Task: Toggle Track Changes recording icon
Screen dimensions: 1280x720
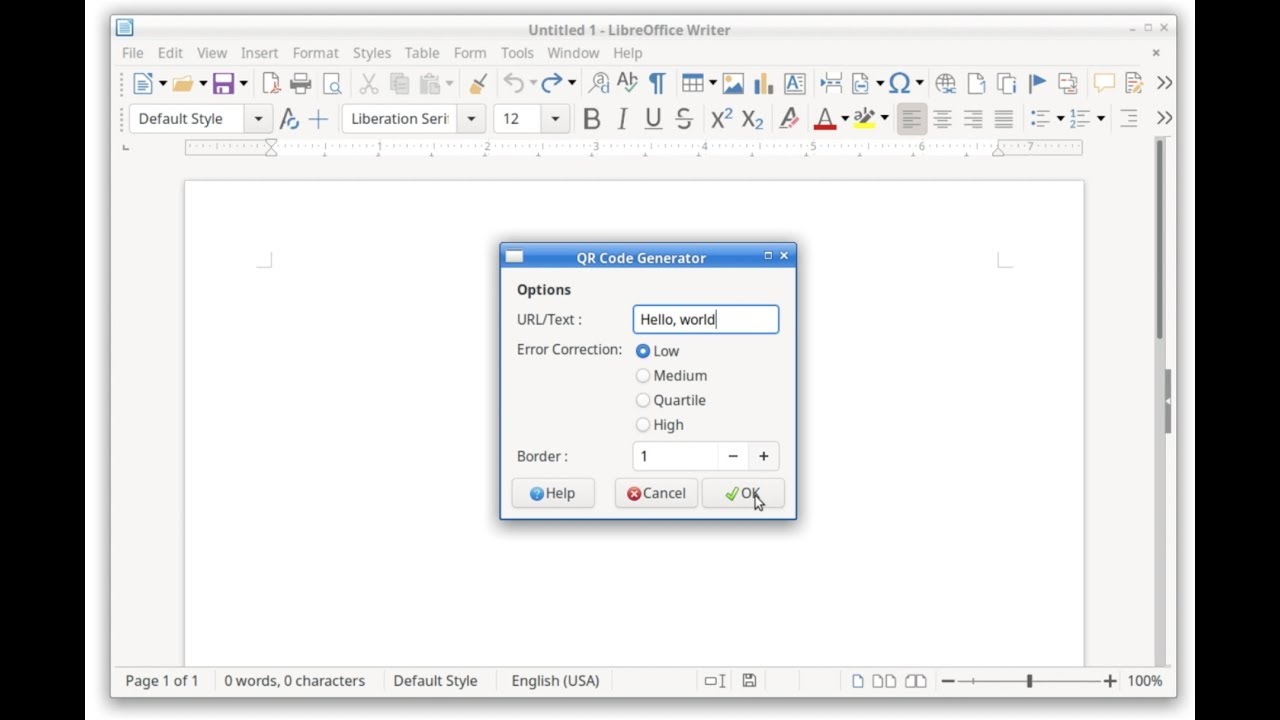Action: click(x=1134, y=83)
